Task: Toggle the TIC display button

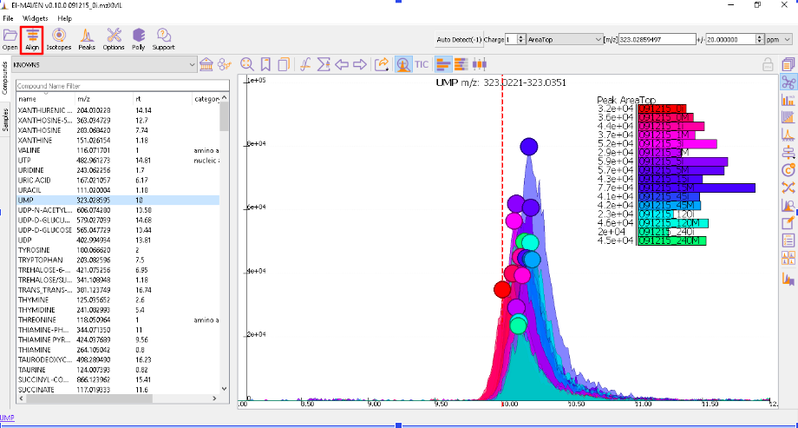Action: point(421,65)
